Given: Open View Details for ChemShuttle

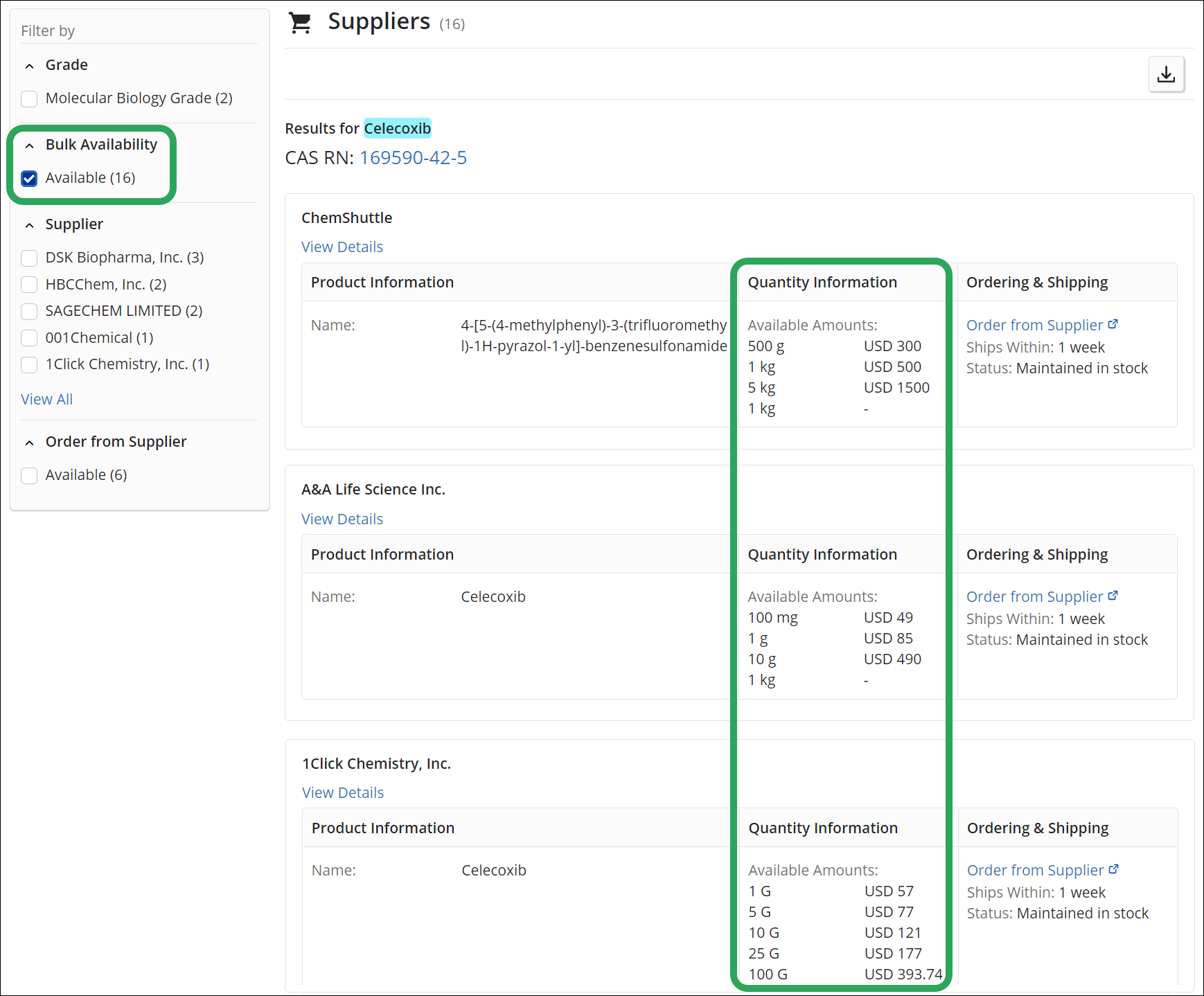Looking at the screenshot, I should 342,247.
